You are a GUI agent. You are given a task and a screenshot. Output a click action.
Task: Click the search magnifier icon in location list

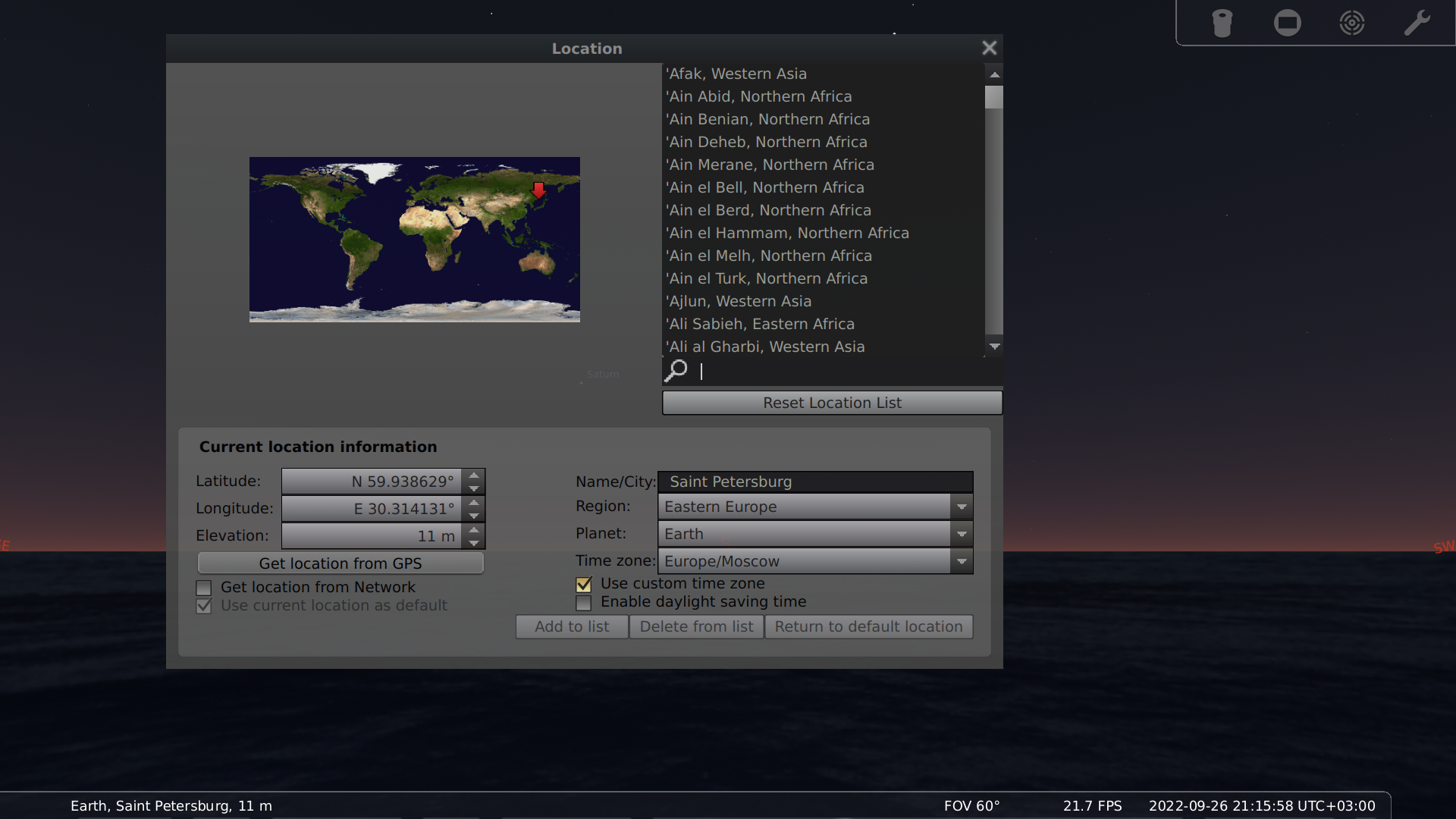pos(676,371)
